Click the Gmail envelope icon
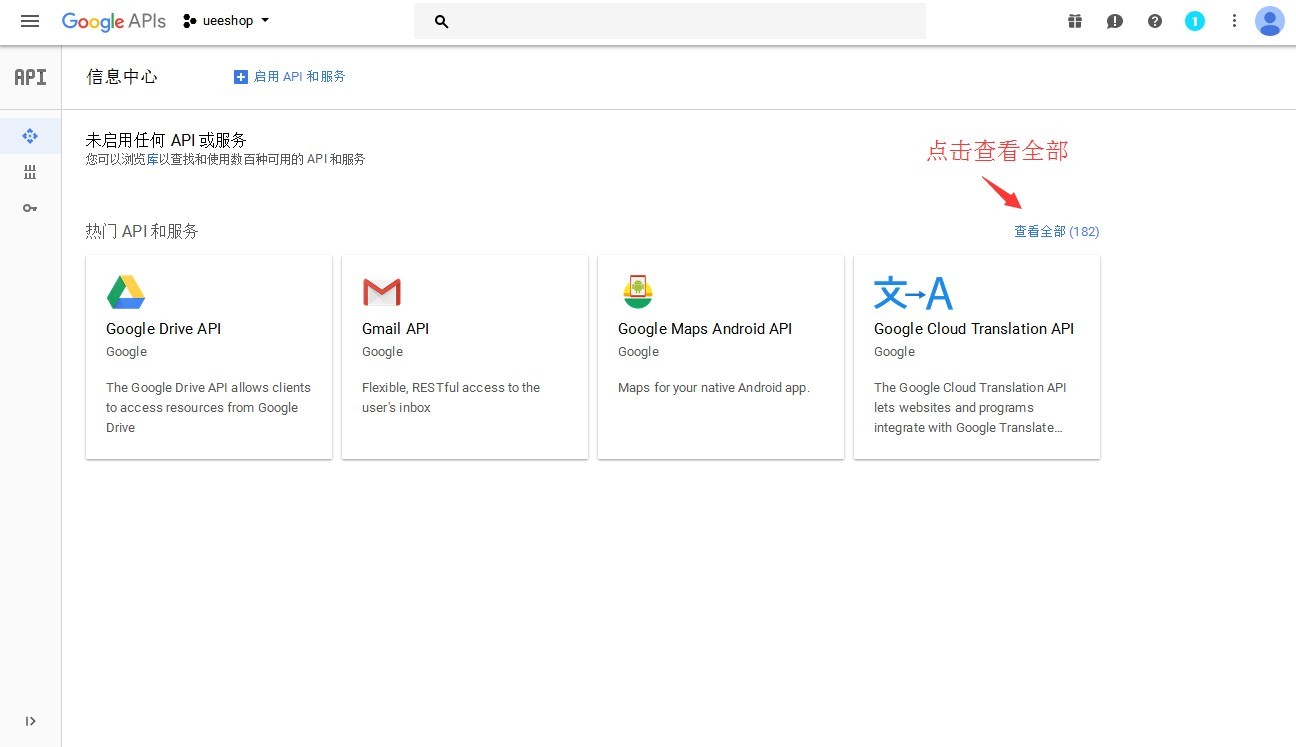The width and height of the screenshot is (1296, 747). (x=382, y=292)
